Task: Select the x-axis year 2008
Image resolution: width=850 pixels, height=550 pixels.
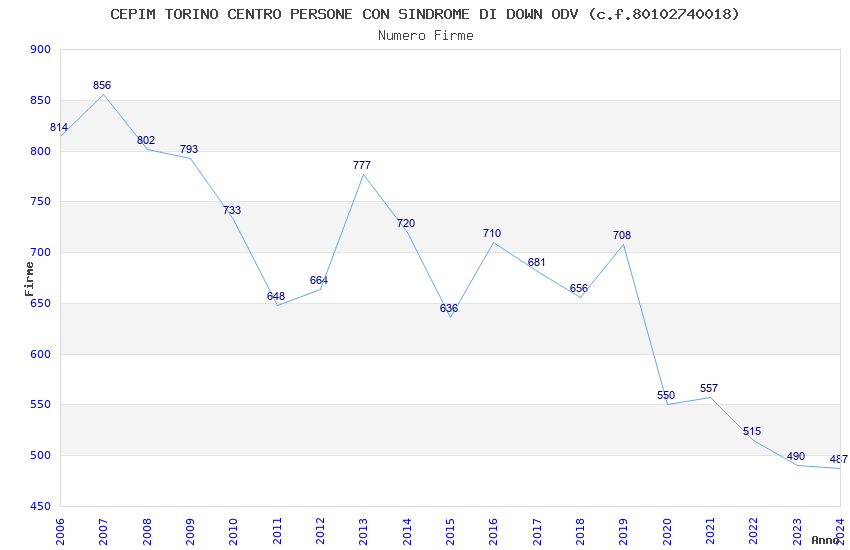Action: [146, 532]
